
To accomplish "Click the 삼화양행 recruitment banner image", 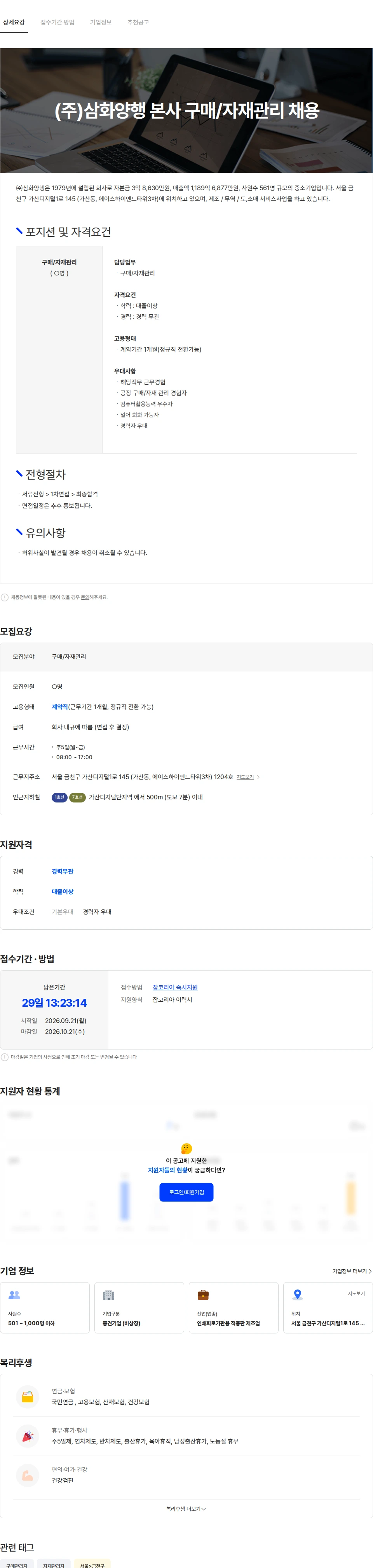I will 186,110.
